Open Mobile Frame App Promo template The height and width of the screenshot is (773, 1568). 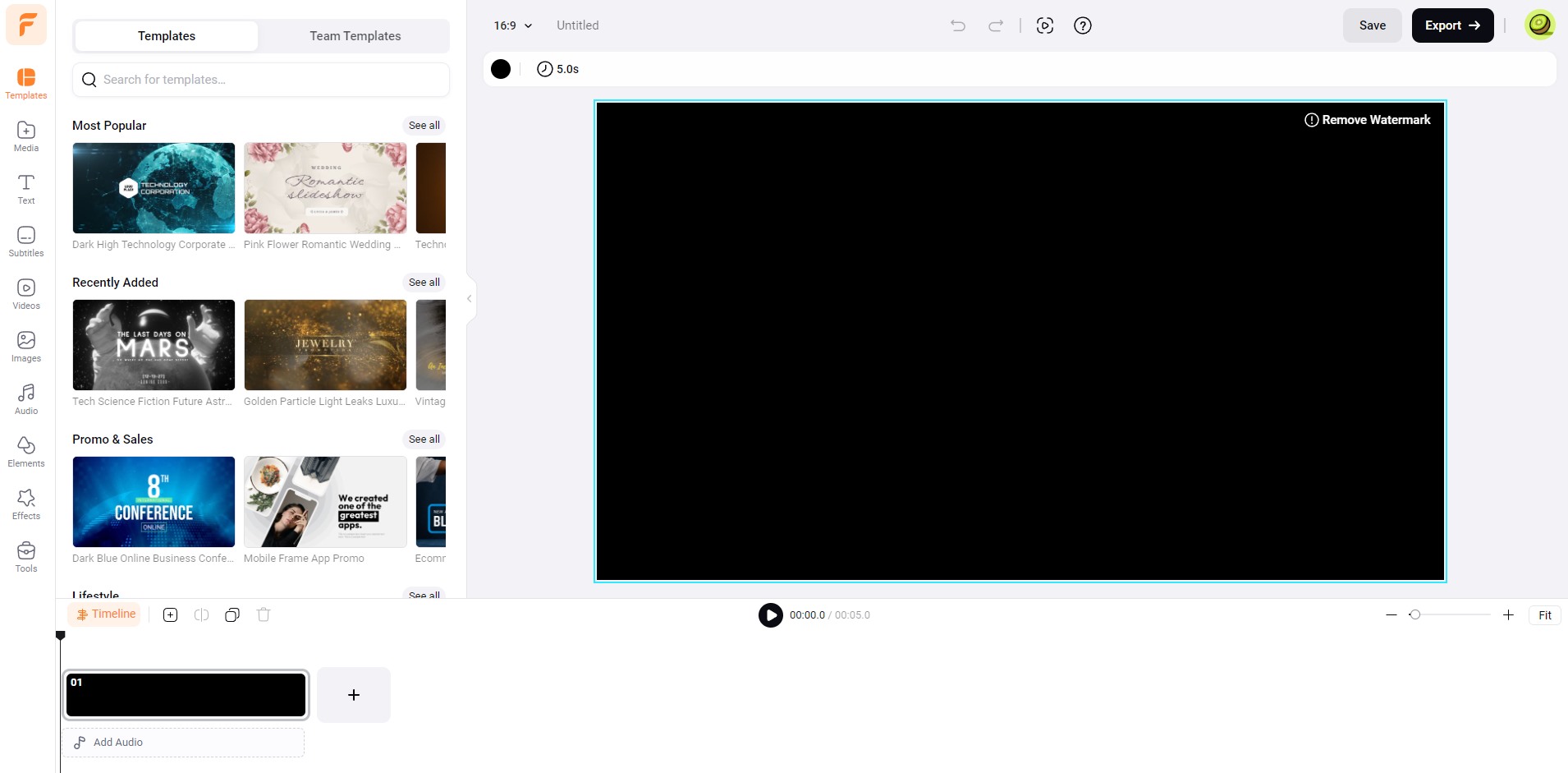tap(325, 502)
